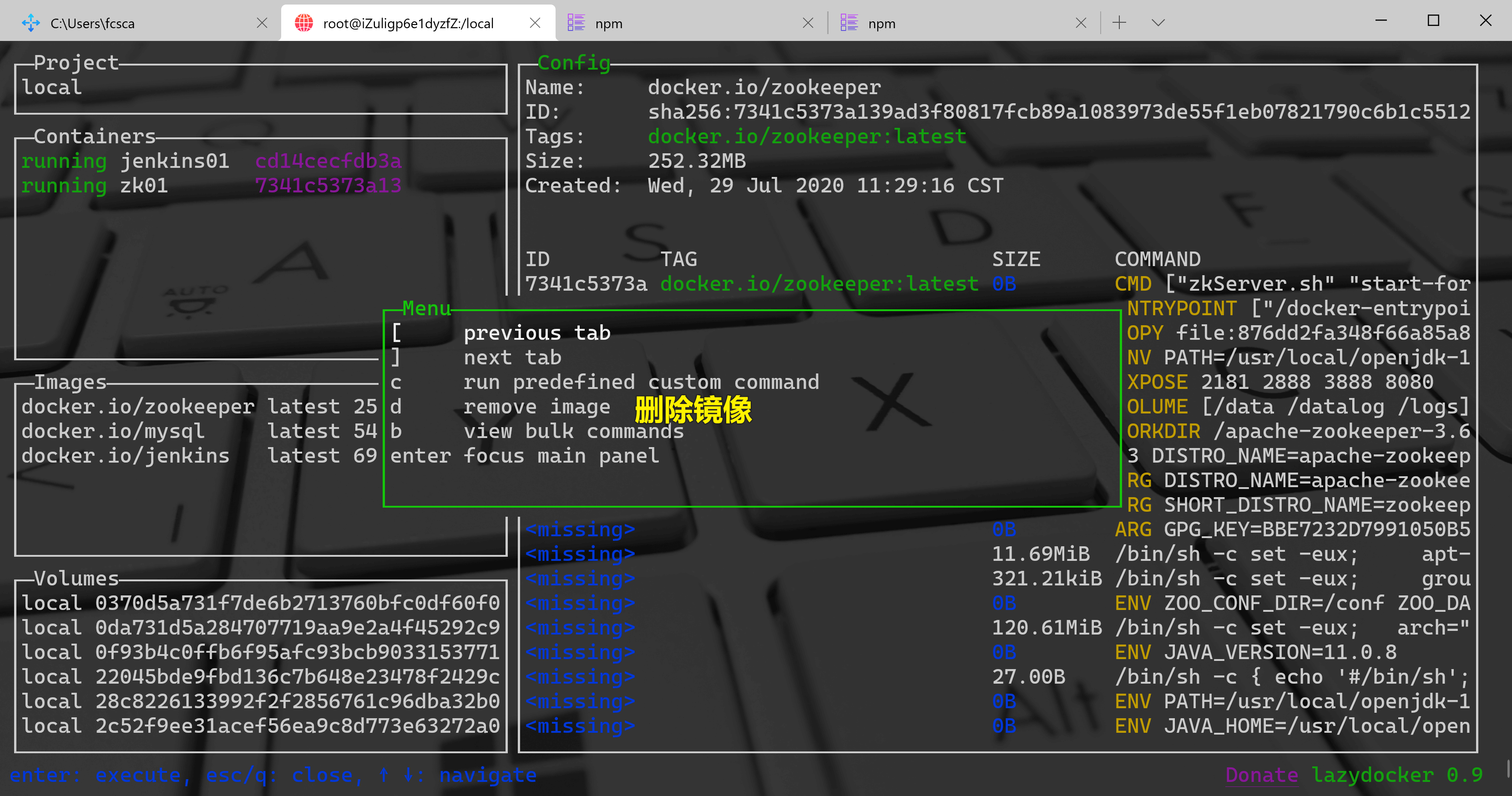The image size is (1512, 796).
Task: Click the move-arrows icon on the first tab
Action: coord(31,23)
